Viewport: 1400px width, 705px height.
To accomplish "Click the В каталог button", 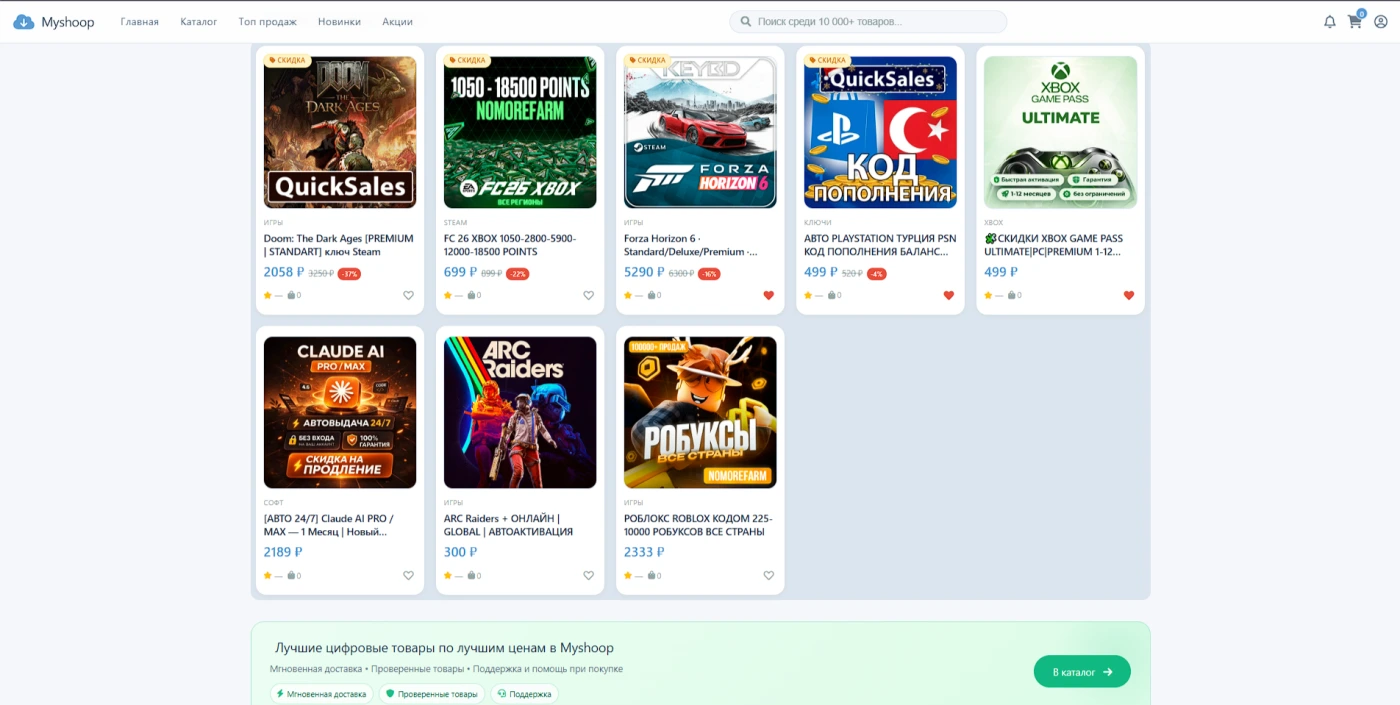I will click(1082, 672).
